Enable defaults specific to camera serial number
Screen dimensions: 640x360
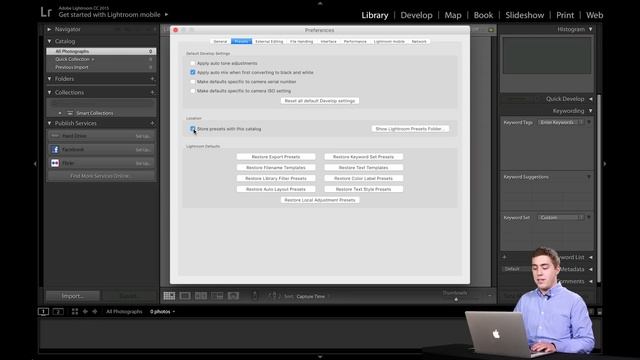193,82
